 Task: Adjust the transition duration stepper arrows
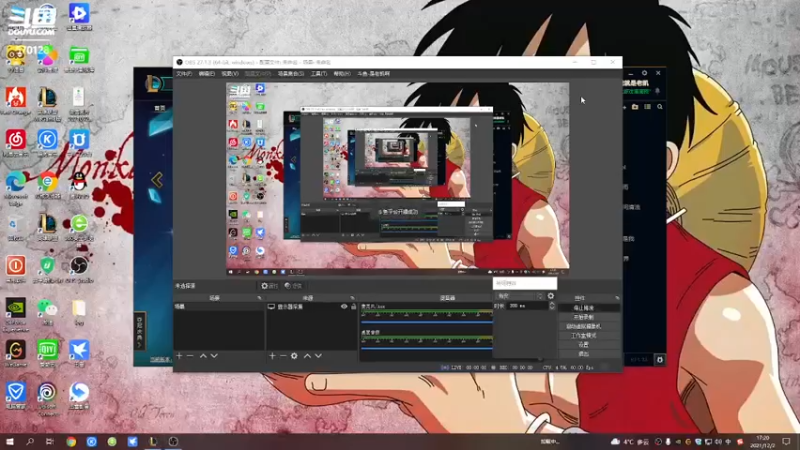[552, 306]
